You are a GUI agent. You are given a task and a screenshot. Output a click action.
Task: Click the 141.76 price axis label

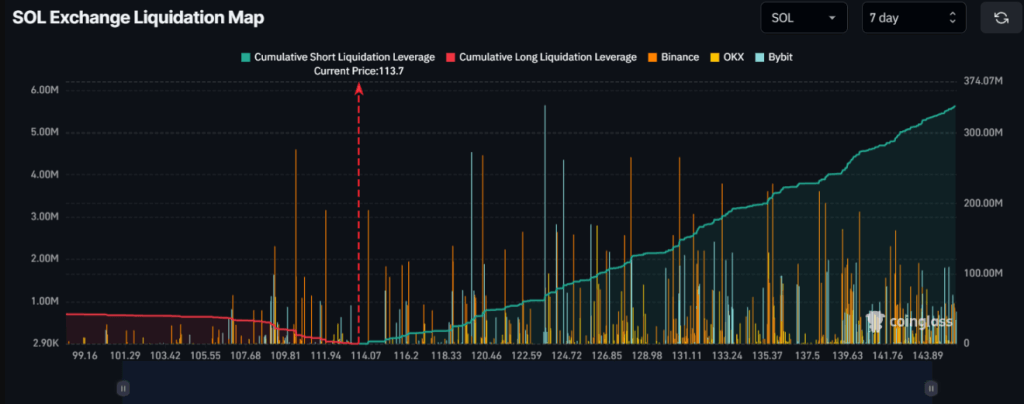click(888, 356)
